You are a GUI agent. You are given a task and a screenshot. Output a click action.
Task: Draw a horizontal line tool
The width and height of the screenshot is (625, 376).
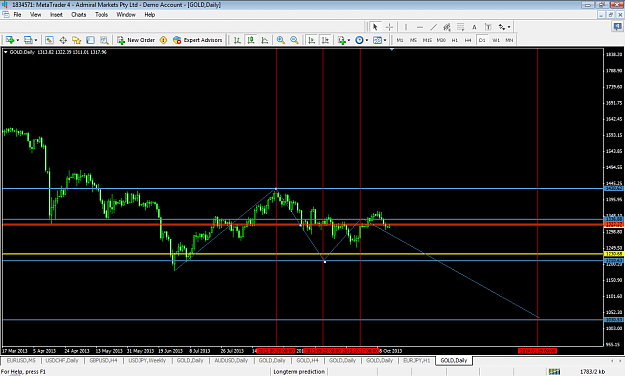click(420, 27)
